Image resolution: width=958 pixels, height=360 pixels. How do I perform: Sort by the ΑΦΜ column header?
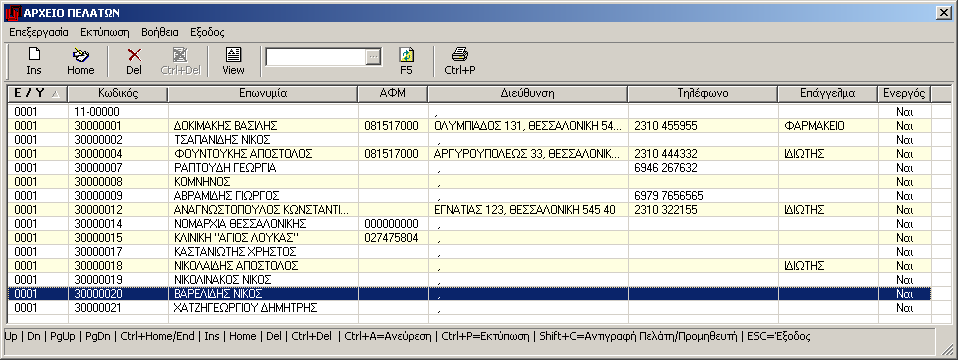(x=393, y=94)
